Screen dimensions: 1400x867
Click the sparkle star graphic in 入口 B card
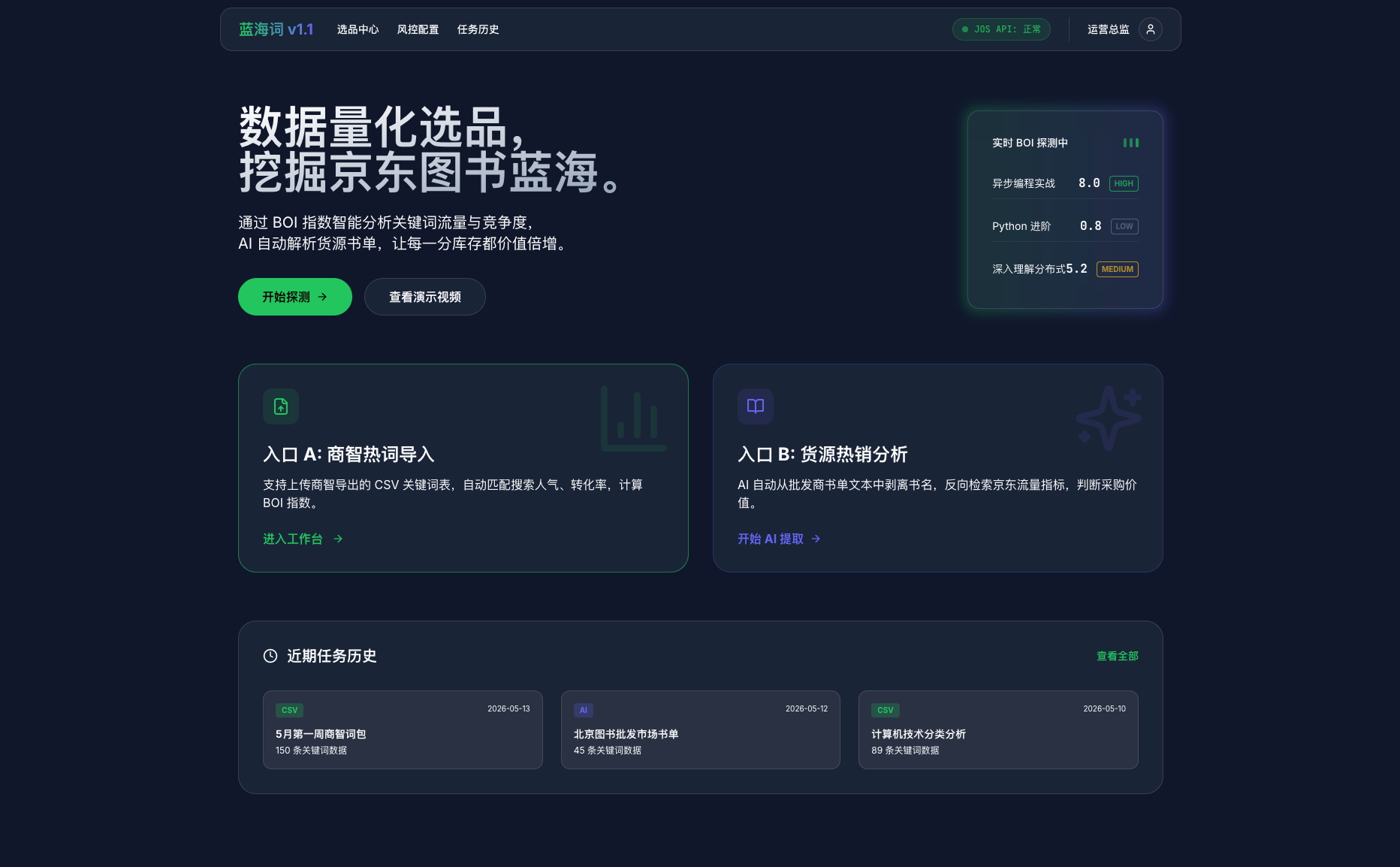click(1109, 418)
